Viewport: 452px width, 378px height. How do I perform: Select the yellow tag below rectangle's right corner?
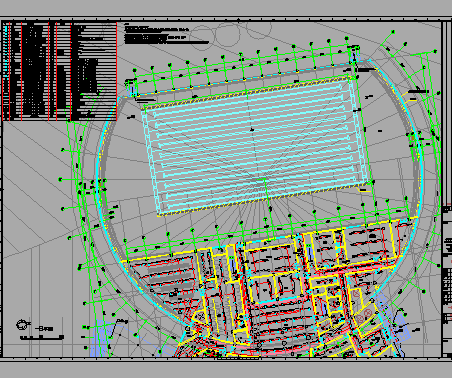click(x=364, y=190)
